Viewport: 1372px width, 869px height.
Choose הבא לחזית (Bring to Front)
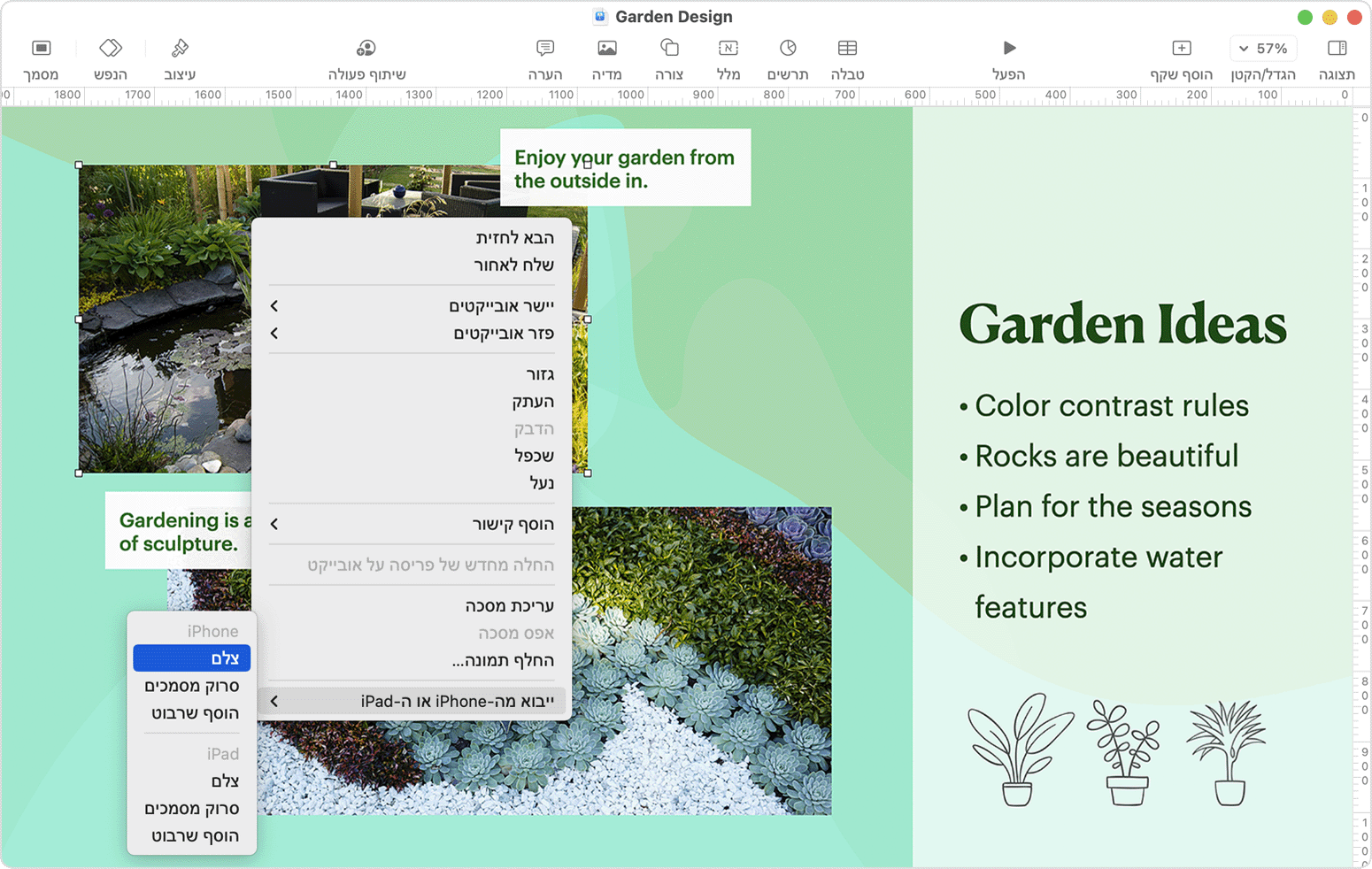click(412, 237)
